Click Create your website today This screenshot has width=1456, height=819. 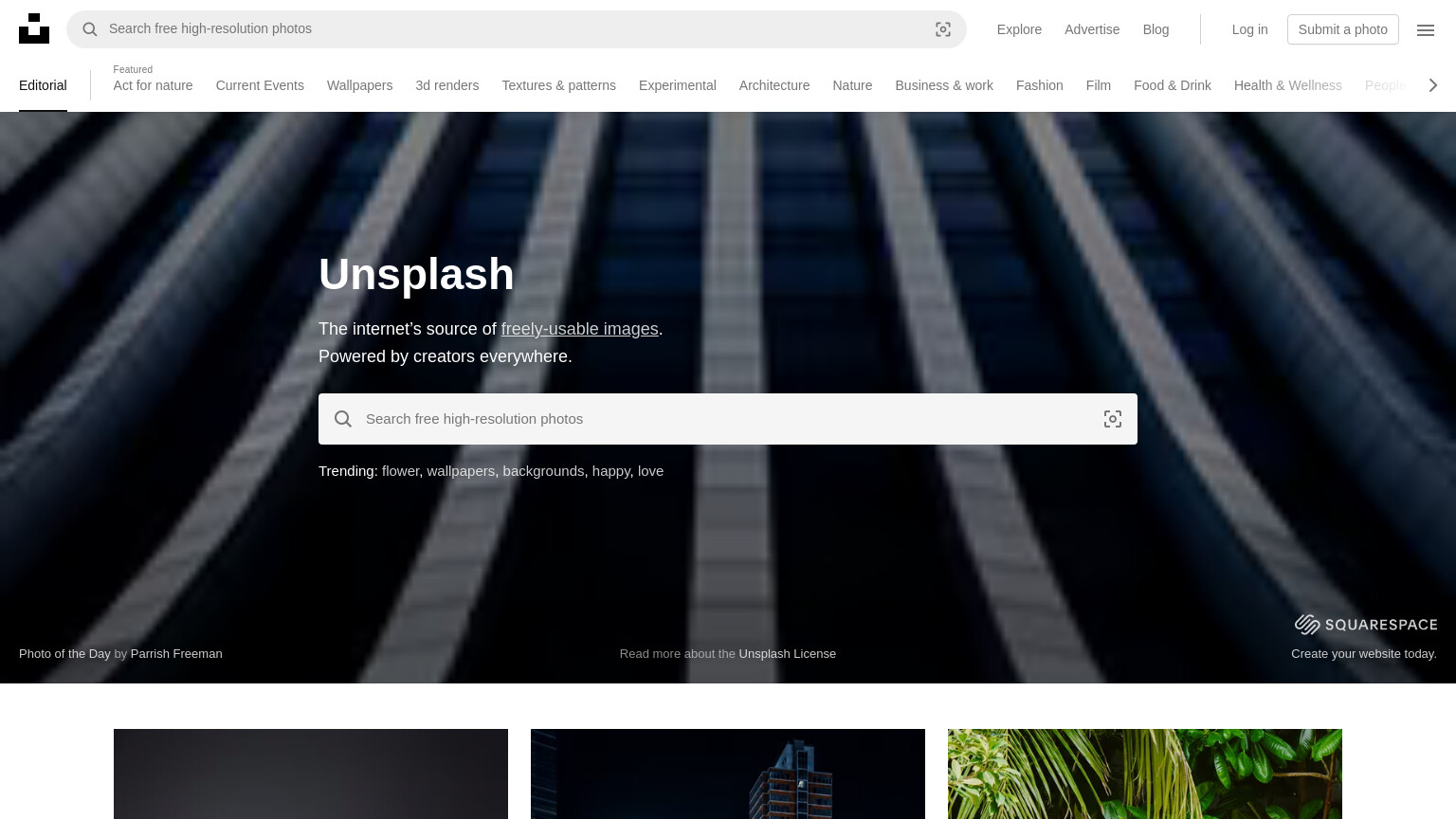click(x=1364, y=654)
